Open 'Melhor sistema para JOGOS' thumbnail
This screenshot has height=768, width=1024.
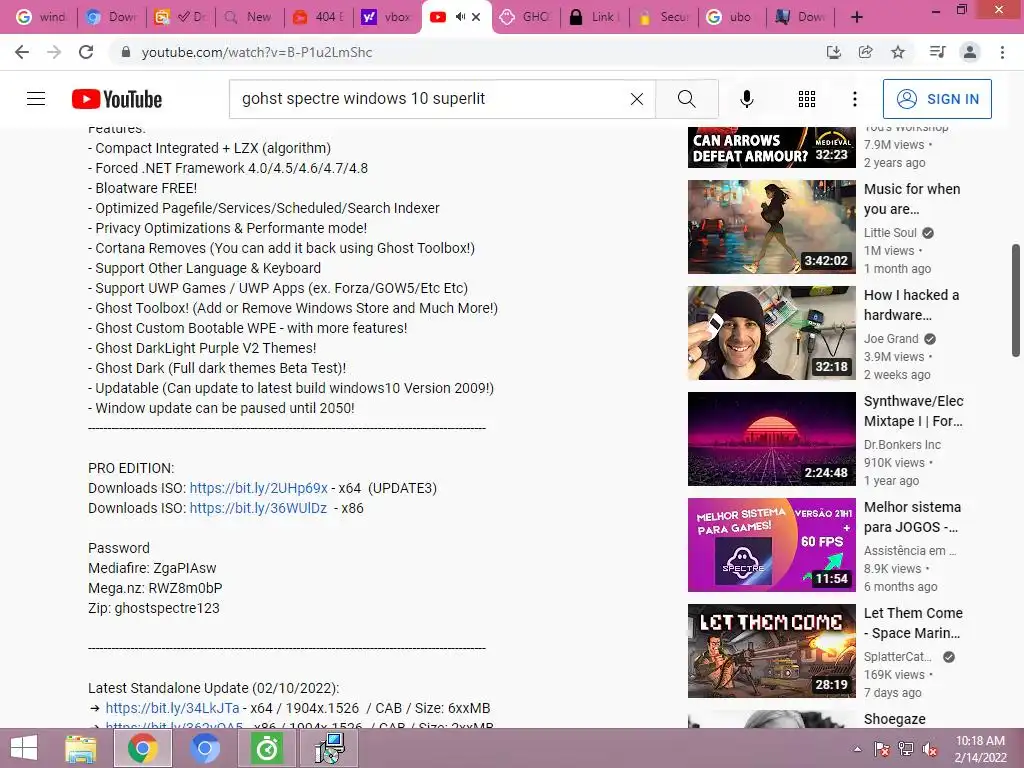(771, 545)
